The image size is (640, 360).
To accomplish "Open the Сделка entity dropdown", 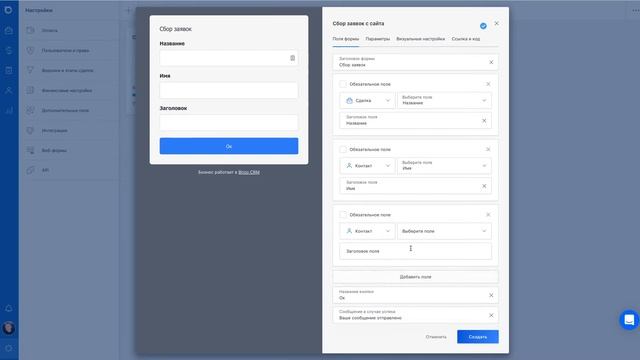I will pos(367,100).
